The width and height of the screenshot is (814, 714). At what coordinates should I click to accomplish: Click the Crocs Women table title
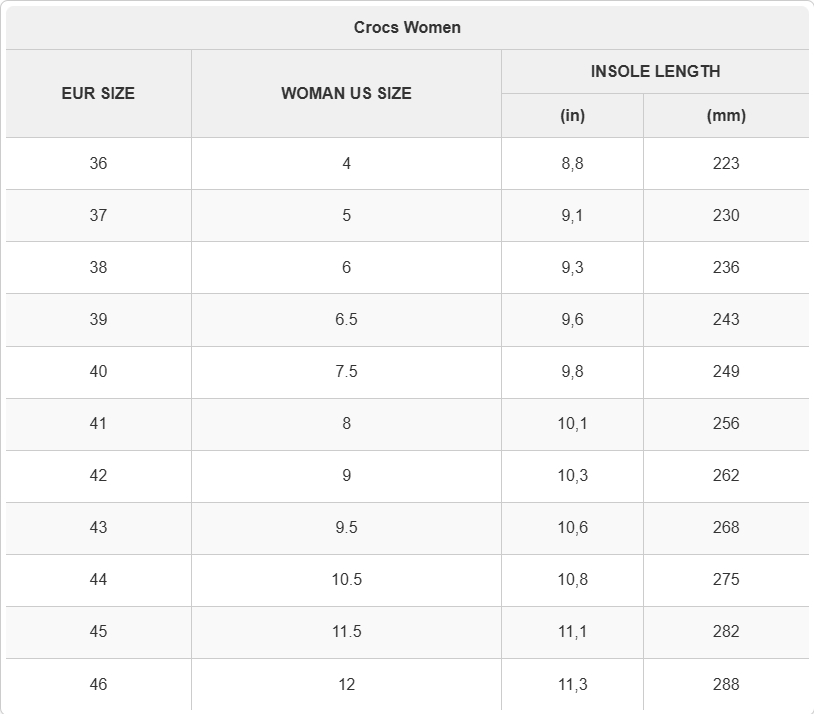pyautogui.click(x=407, y=28)
